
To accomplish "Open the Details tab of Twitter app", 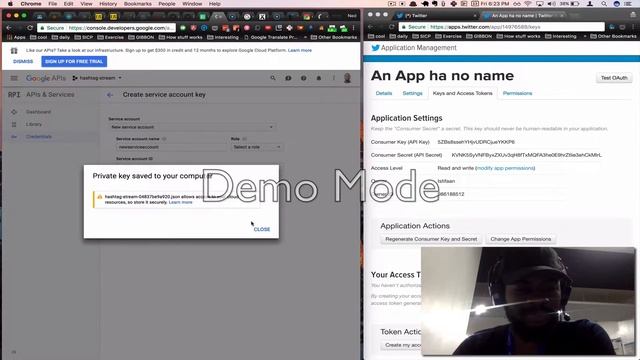I will pyautogui.click(x=384, y=93).
